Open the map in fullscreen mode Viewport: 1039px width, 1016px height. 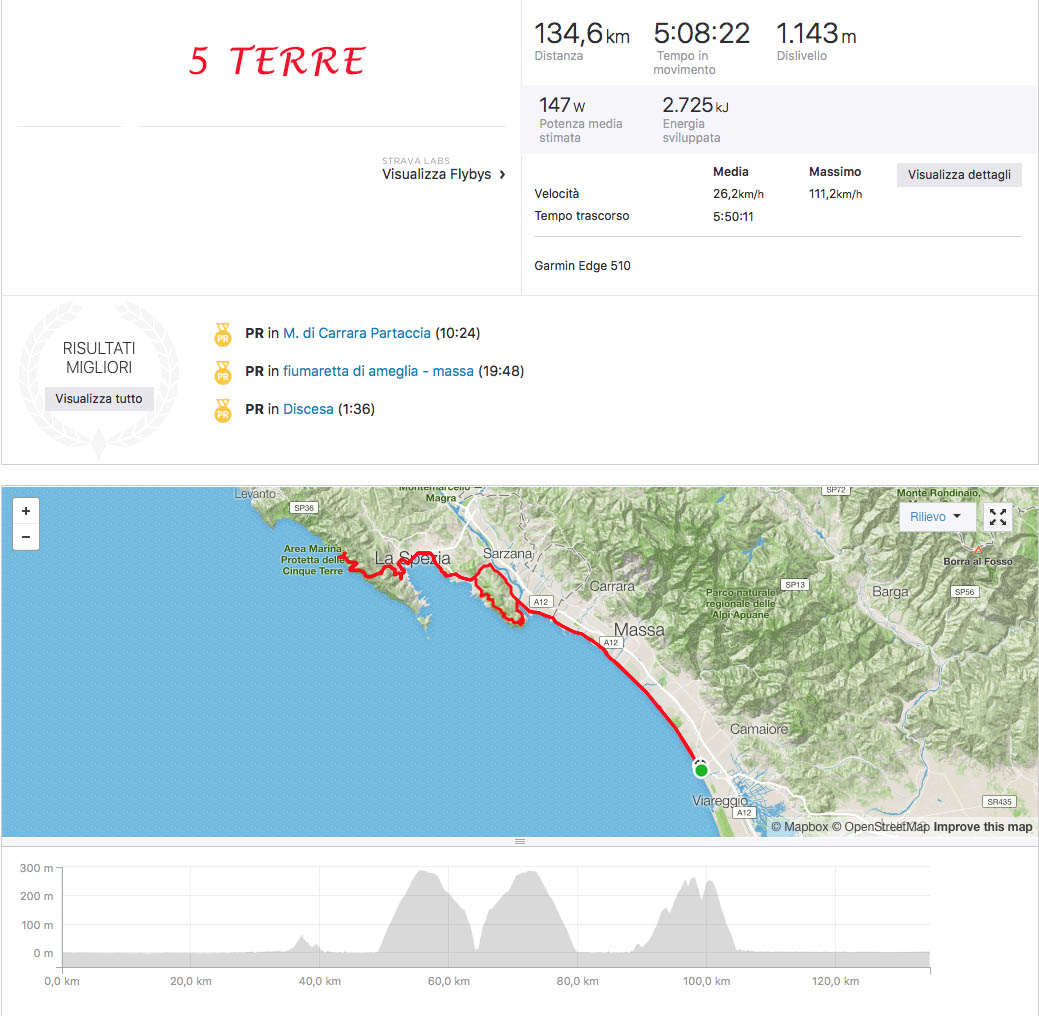tap(998, 517)
